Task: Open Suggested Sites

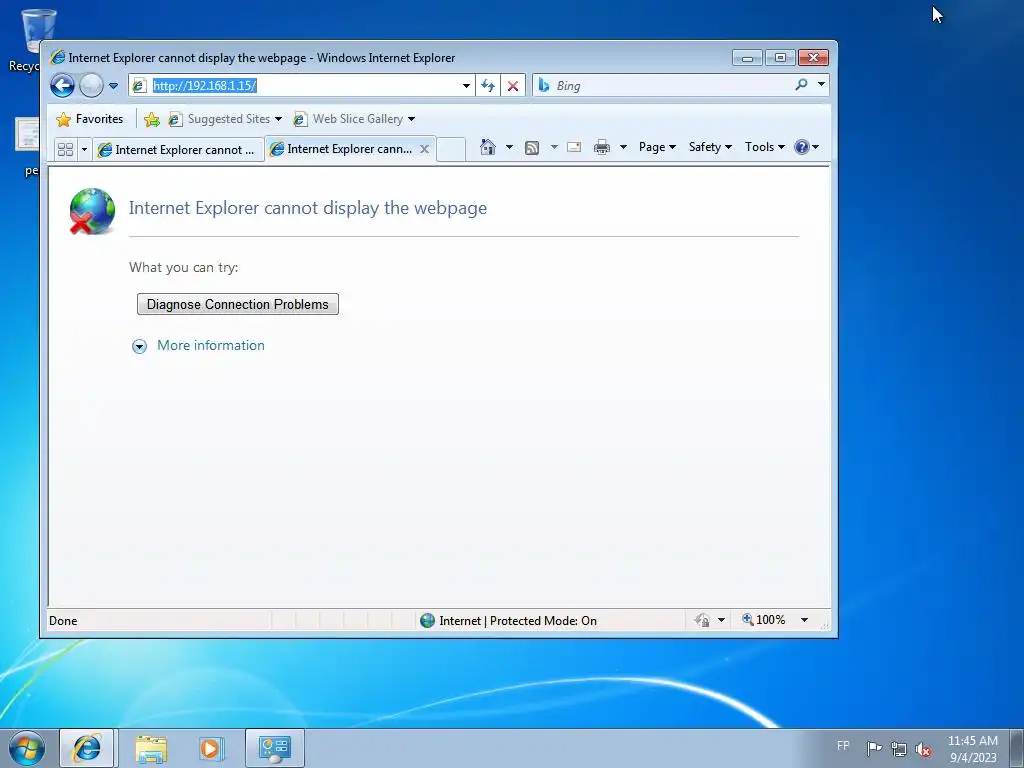Action: tap(225, 119)
